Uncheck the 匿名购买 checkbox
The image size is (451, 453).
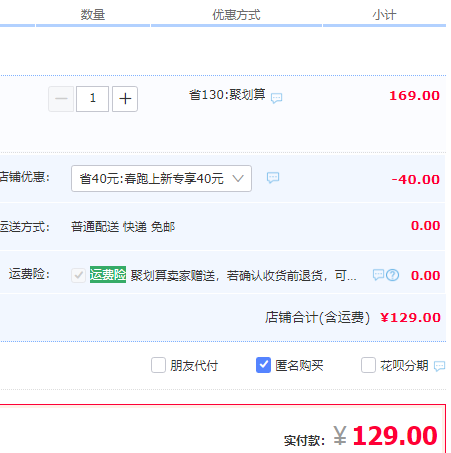pos(263,365)
